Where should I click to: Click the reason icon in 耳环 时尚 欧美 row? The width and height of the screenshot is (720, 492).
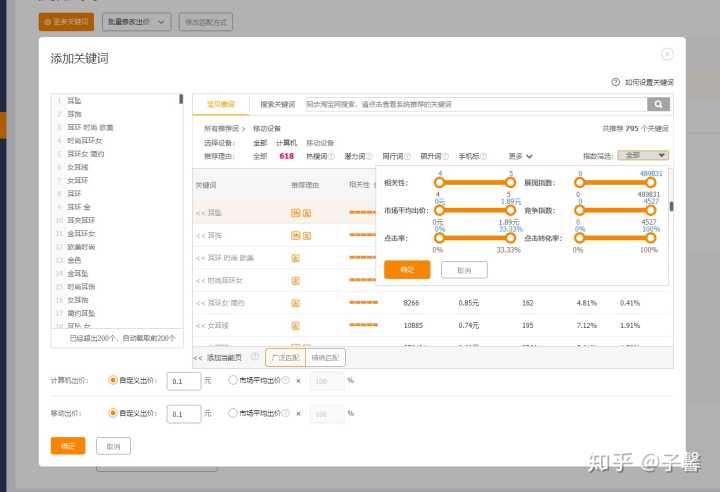point(295,257)
